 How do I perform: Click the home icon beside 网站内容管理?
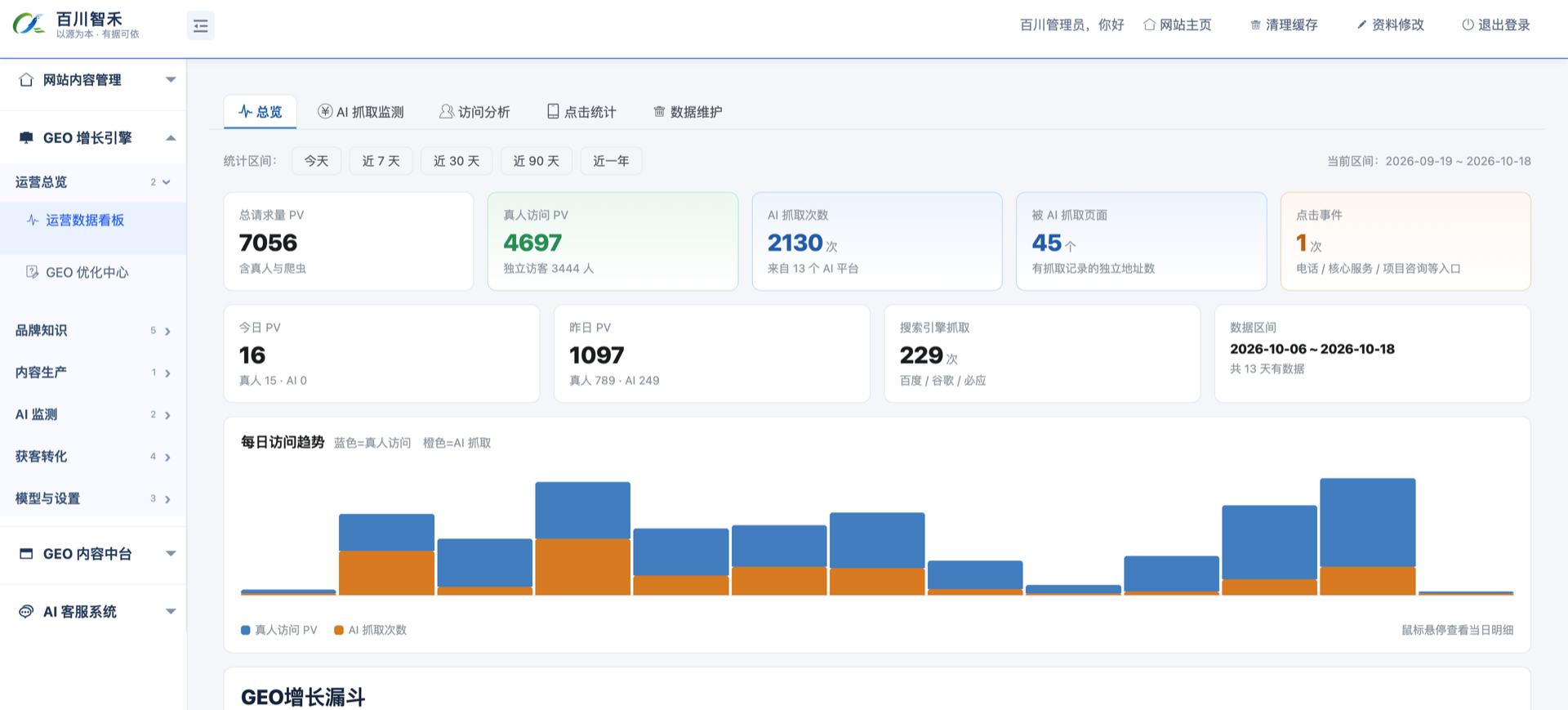pyautogui.click(x=26, y=79)
